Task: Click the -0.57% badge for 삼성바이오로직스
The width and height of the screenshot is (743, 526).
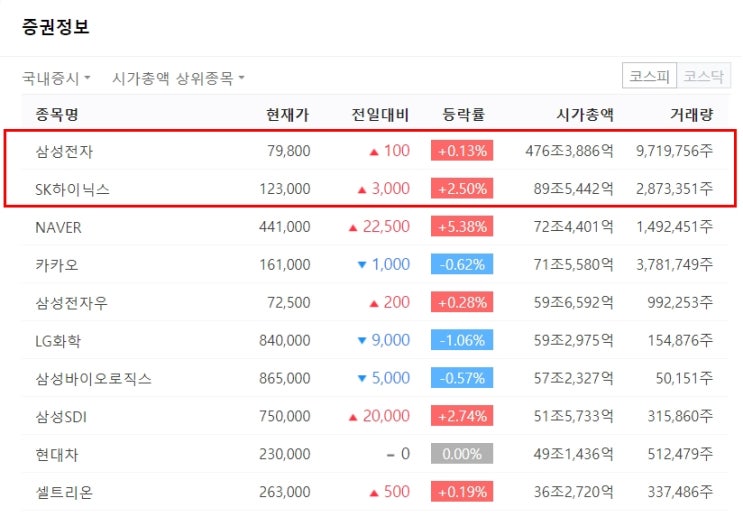Action: point(462,378)
